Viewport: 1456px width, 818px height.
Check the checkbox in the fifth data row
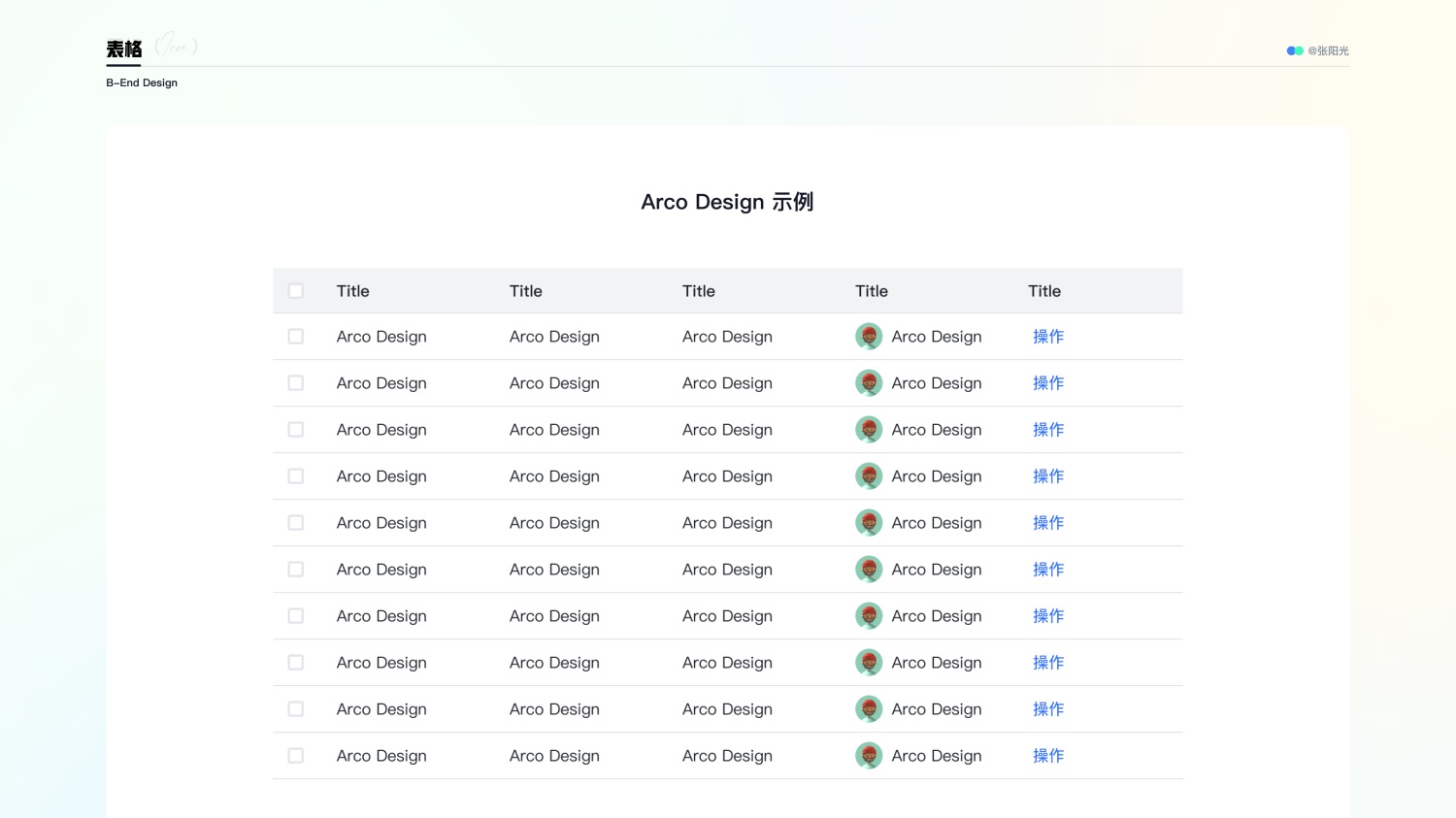coord(296,523)
